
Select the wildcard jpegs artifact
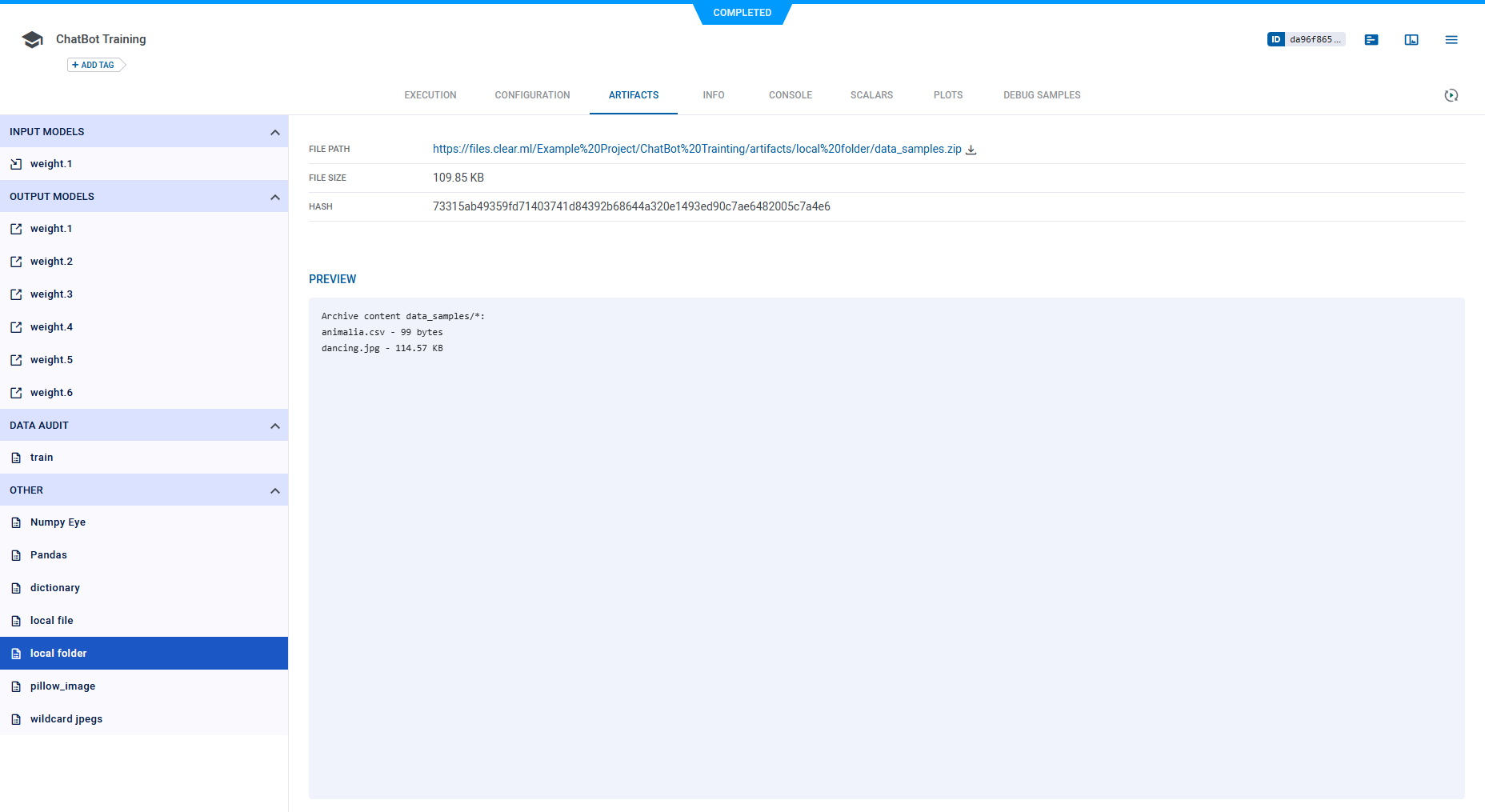[66, 718]
